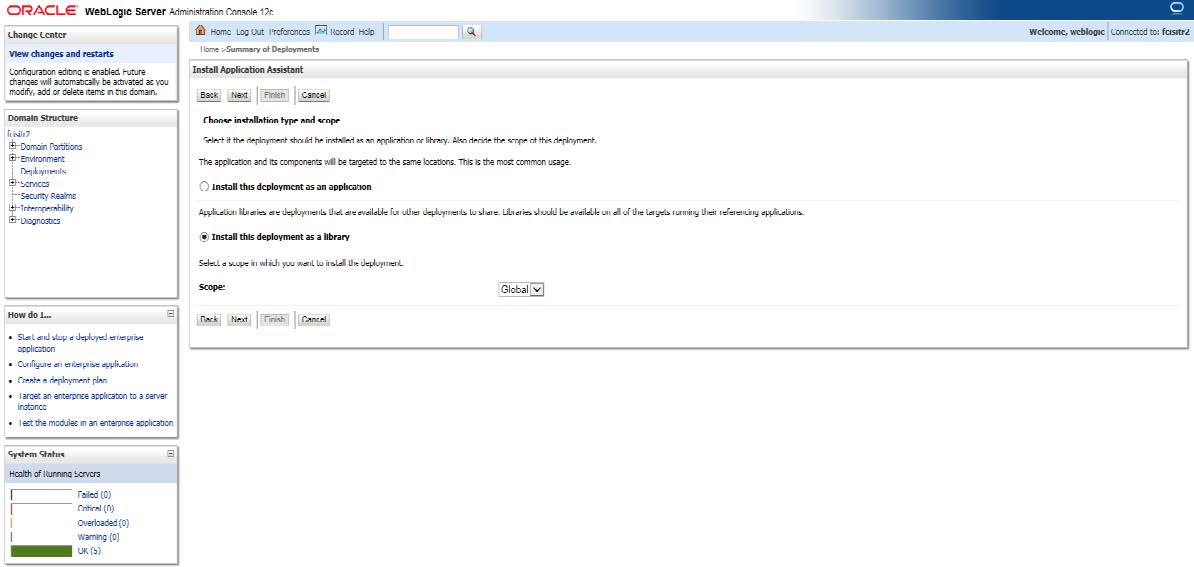Click Home breadcrumb link
Screen dimensions: 1194x567
click(209, 49)
